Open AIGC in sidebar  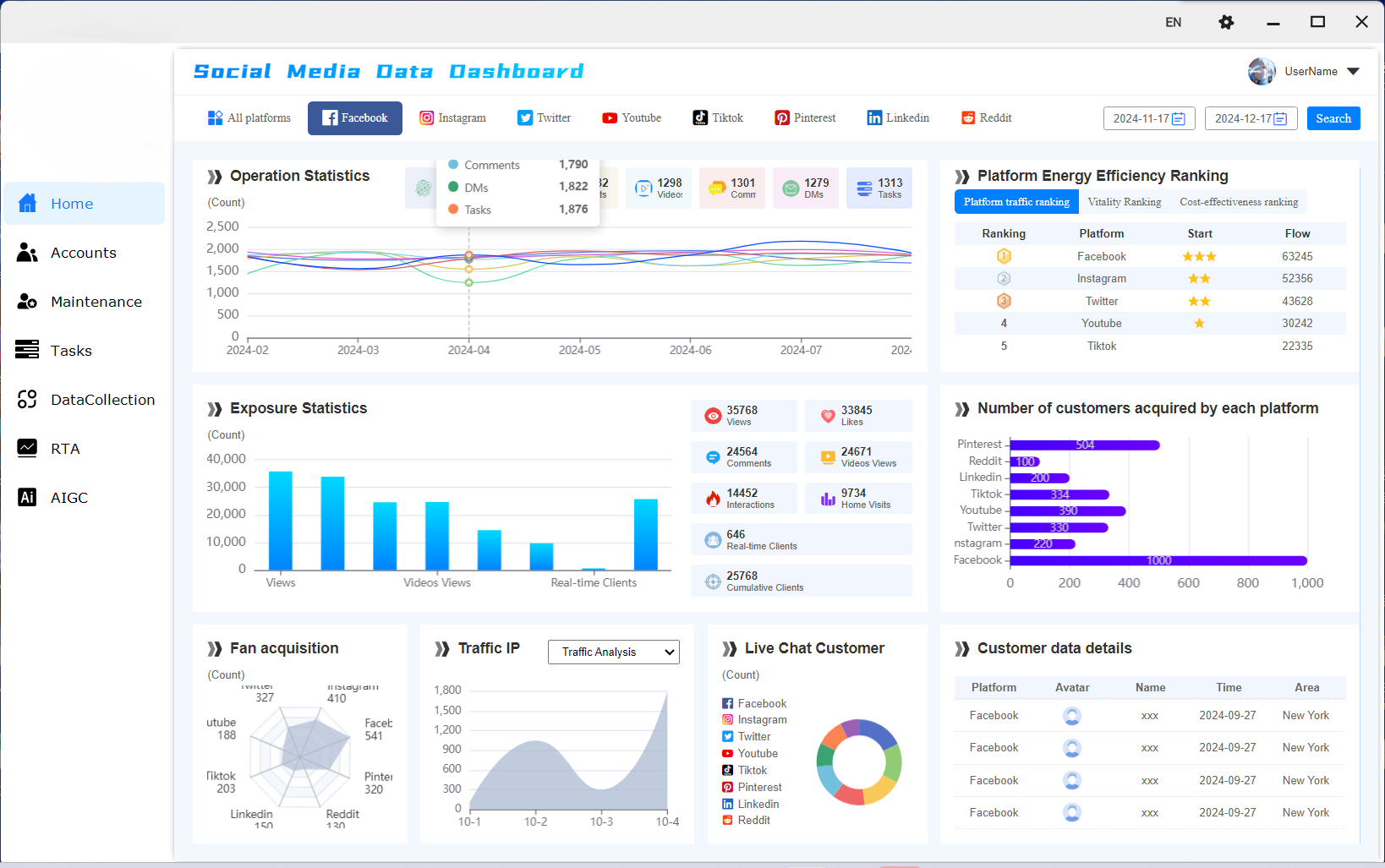84,498
